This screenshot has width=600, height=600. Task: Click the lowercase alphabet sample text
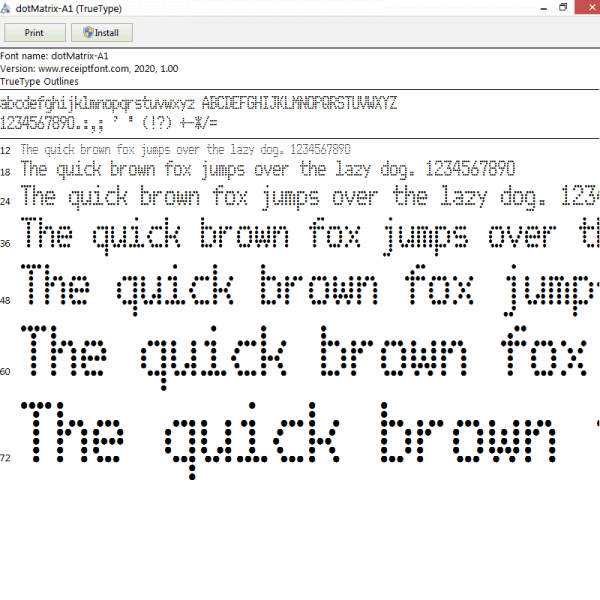(x=97, y=103)
